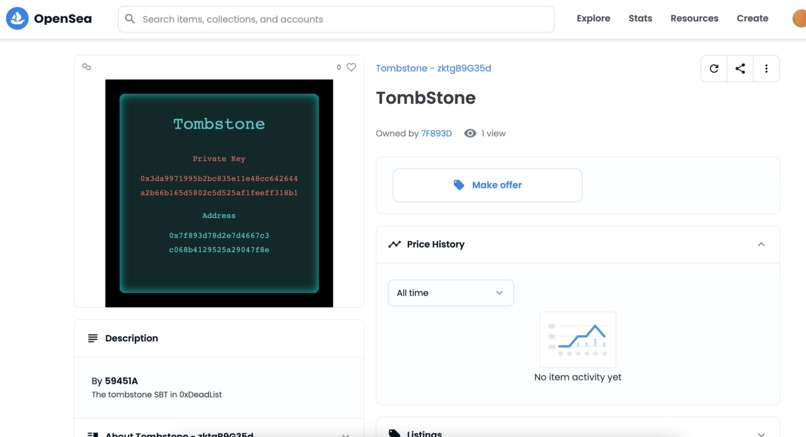This screenshot has width=806, height=437.
Task: Open the orange profile avatar
Action: 799,19
